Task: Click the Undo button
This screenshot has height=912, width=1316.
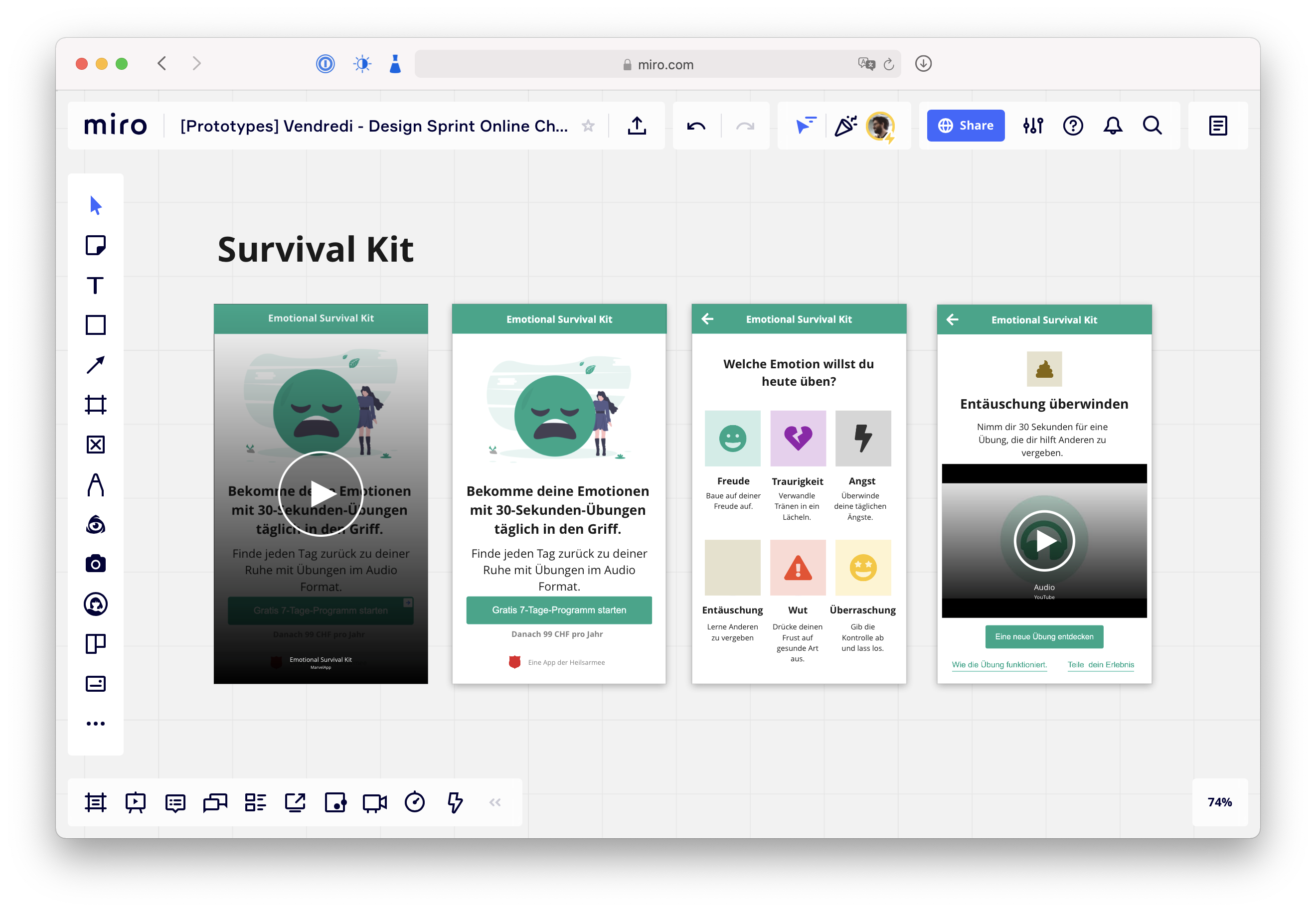Action: tap(696, 126)
